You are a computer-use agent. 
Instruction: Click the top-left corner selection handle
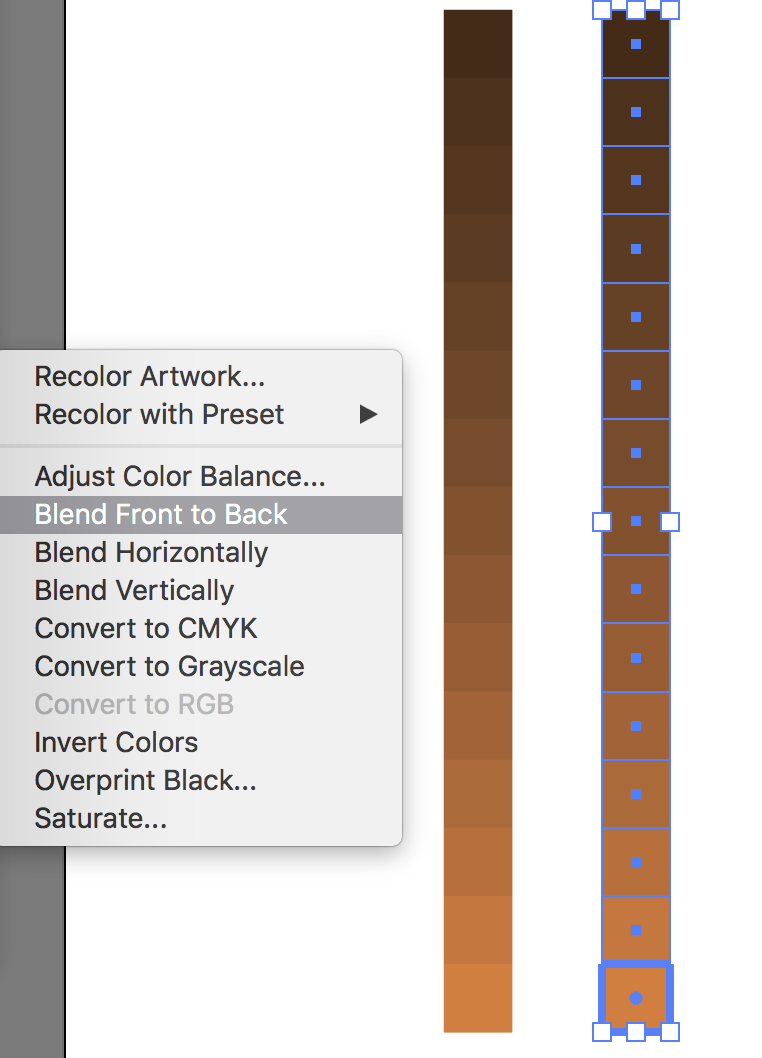point(603,11)
